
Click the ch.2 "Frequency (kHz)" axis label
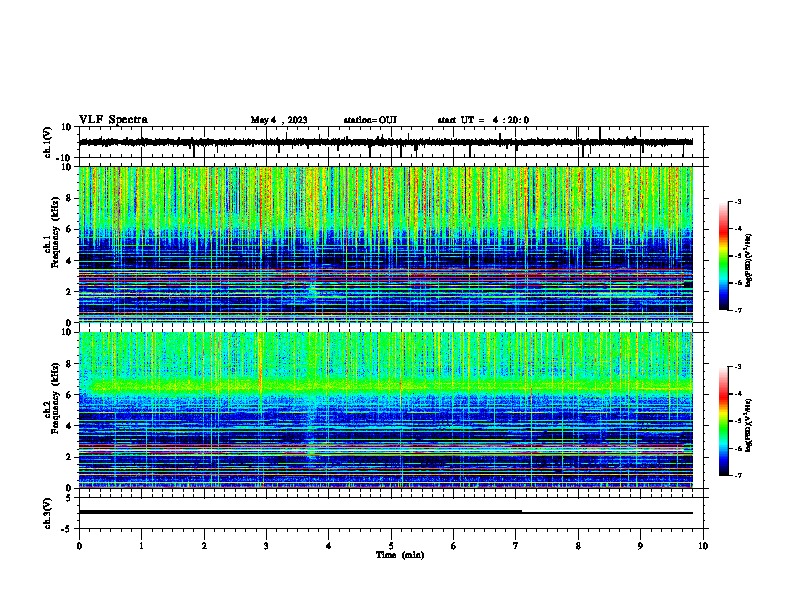[x=55, y=398]
